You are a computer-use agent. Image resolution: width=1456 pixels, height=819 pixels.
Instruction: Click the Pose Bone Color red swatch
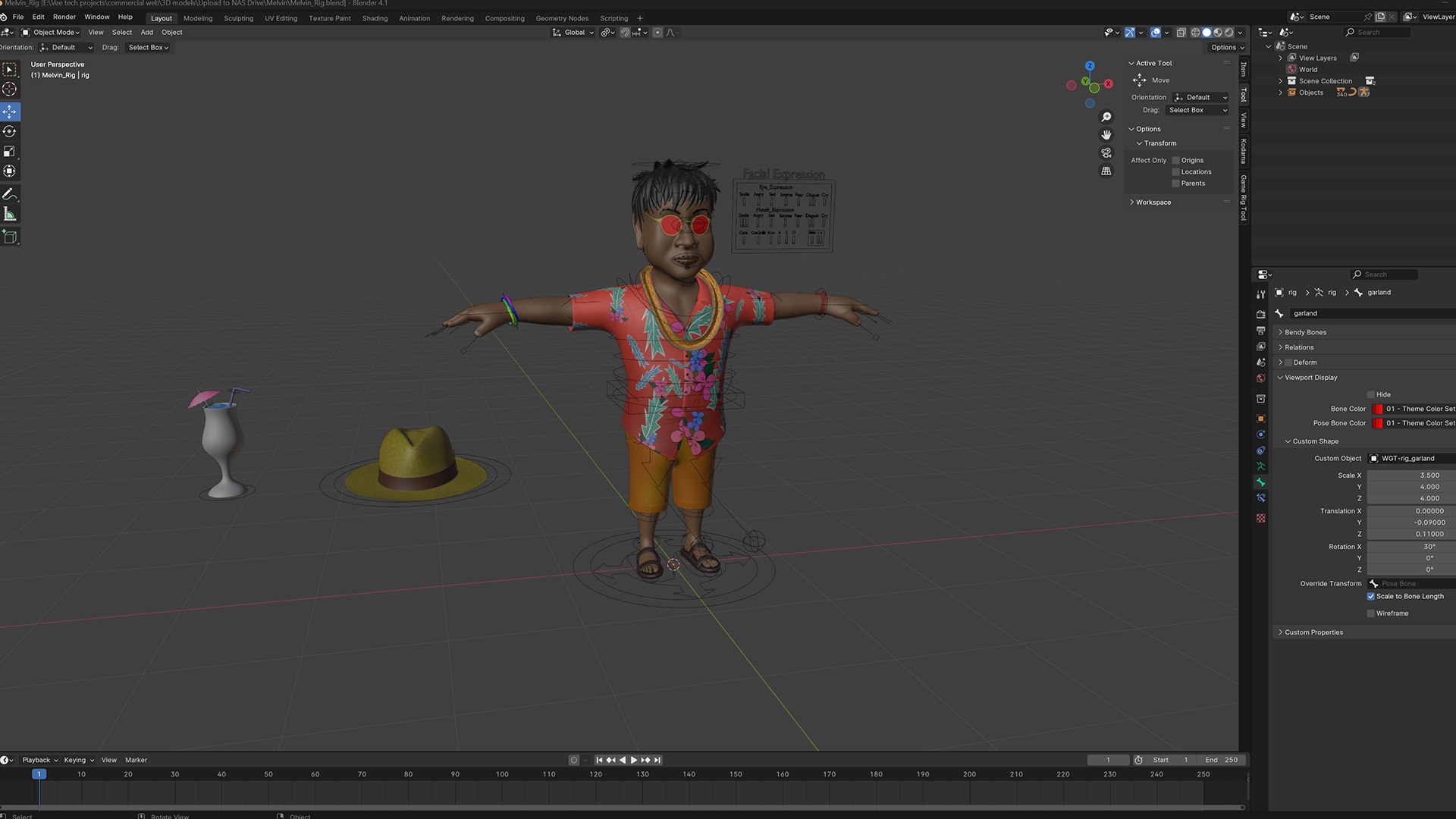pos(1377,424)
